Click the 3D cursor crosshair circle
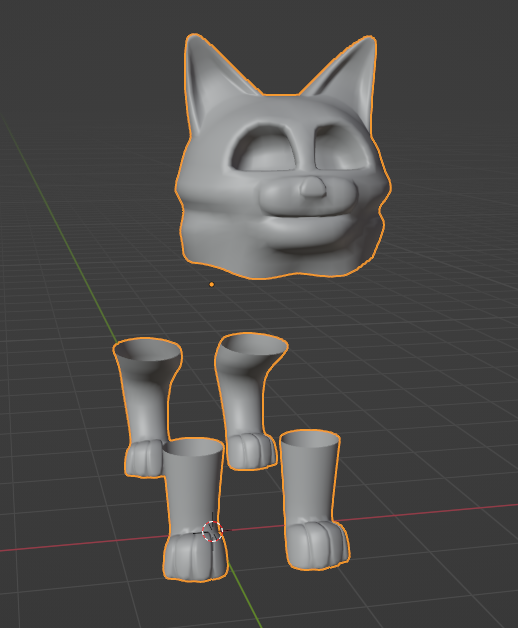Screen dimensions: 518x628 pos(212,531)
